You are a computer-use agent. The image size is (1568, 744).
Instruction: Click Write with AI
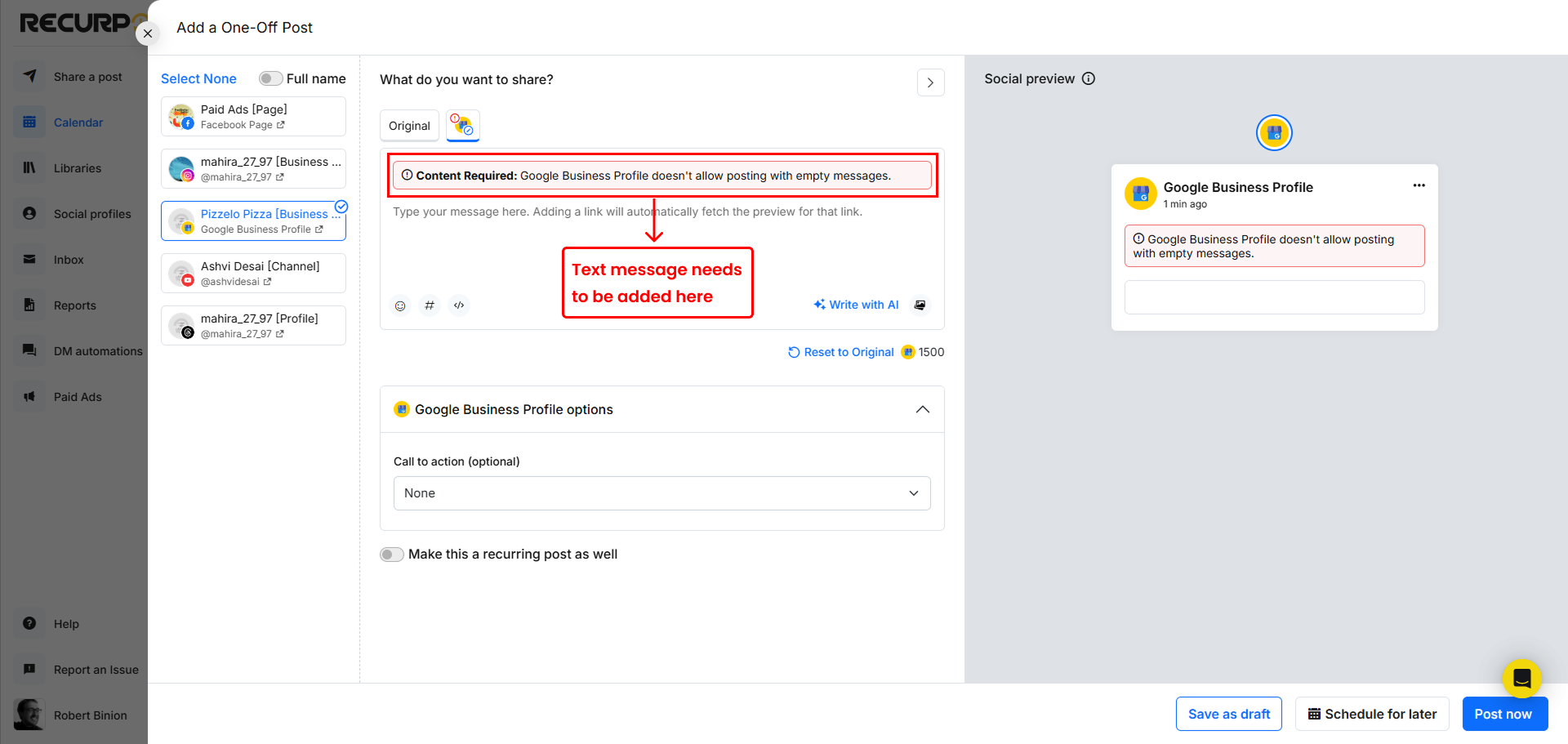(856, 305)
